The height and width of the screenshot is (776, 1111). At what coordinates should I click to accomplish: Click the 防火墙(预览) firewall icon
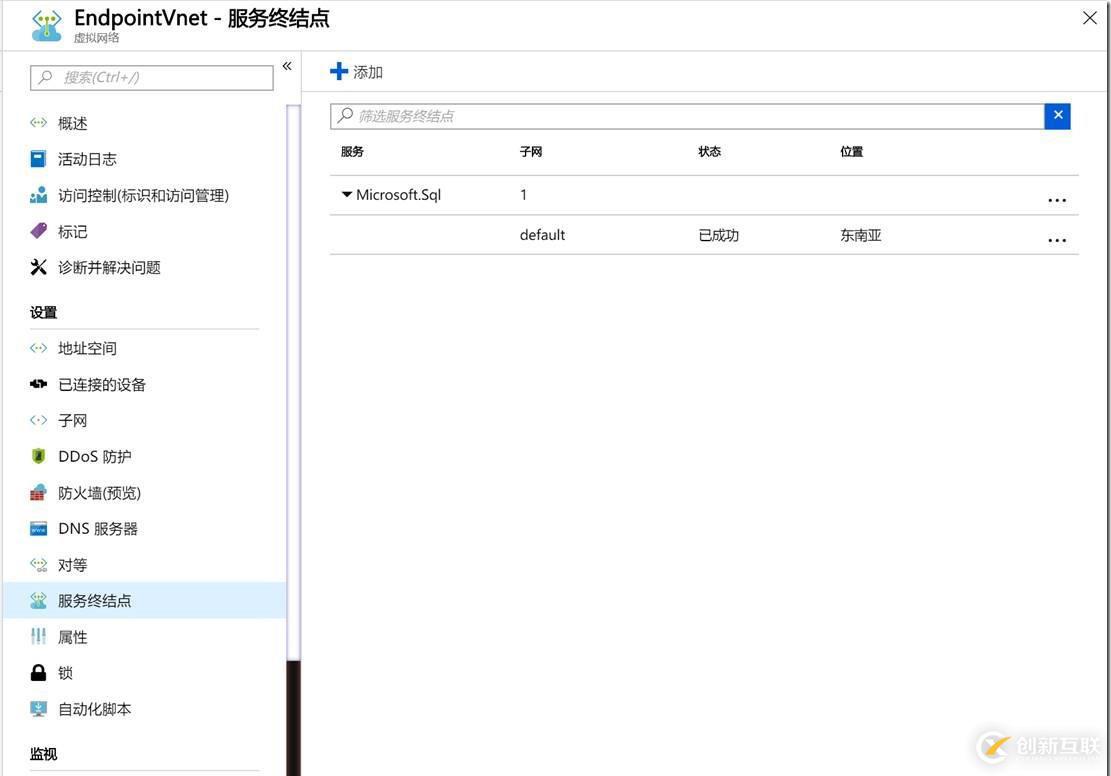pos(38,493)
